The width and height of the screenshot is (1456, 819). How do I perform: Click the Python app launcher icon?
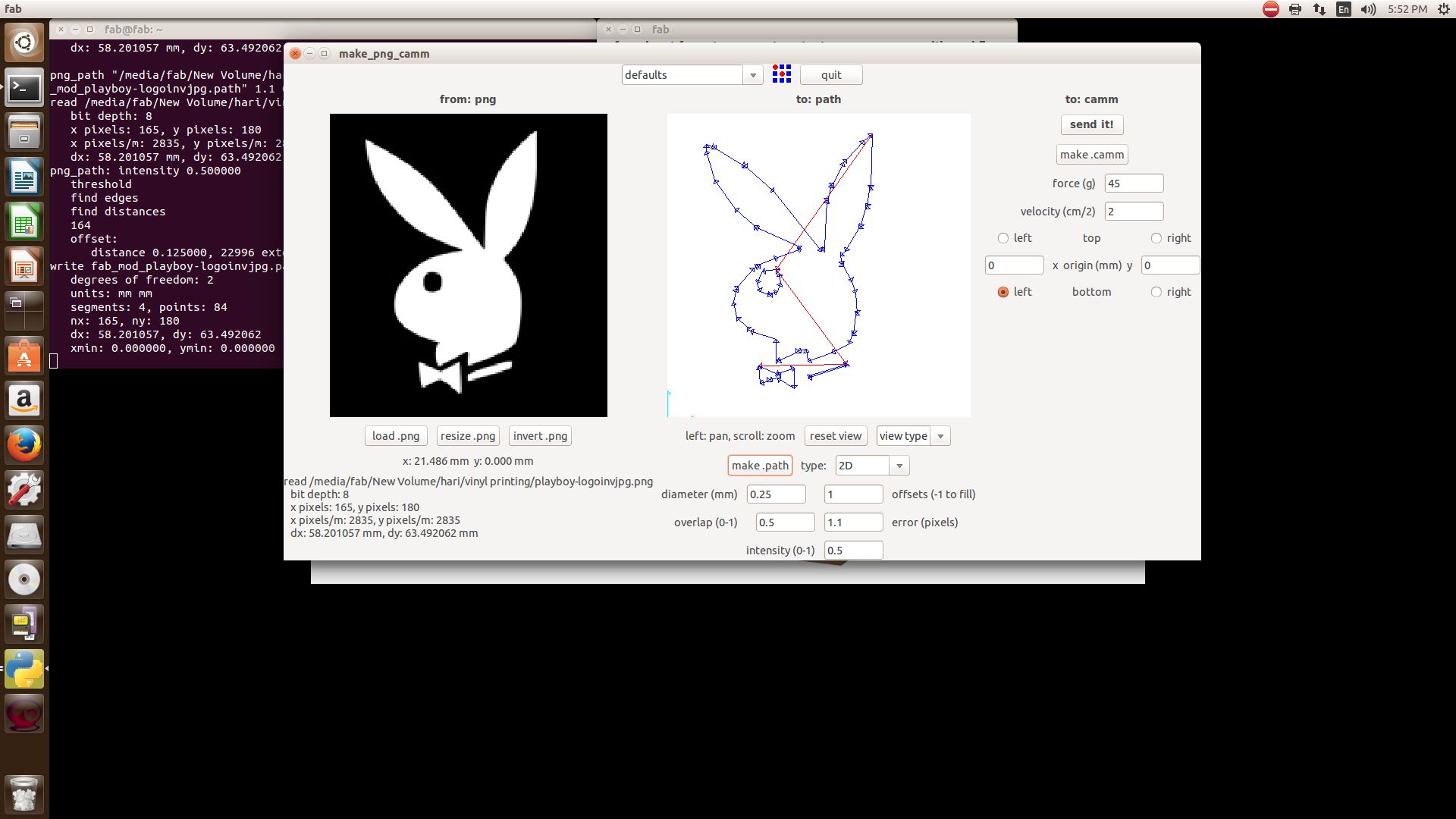[x=24, y=669]
